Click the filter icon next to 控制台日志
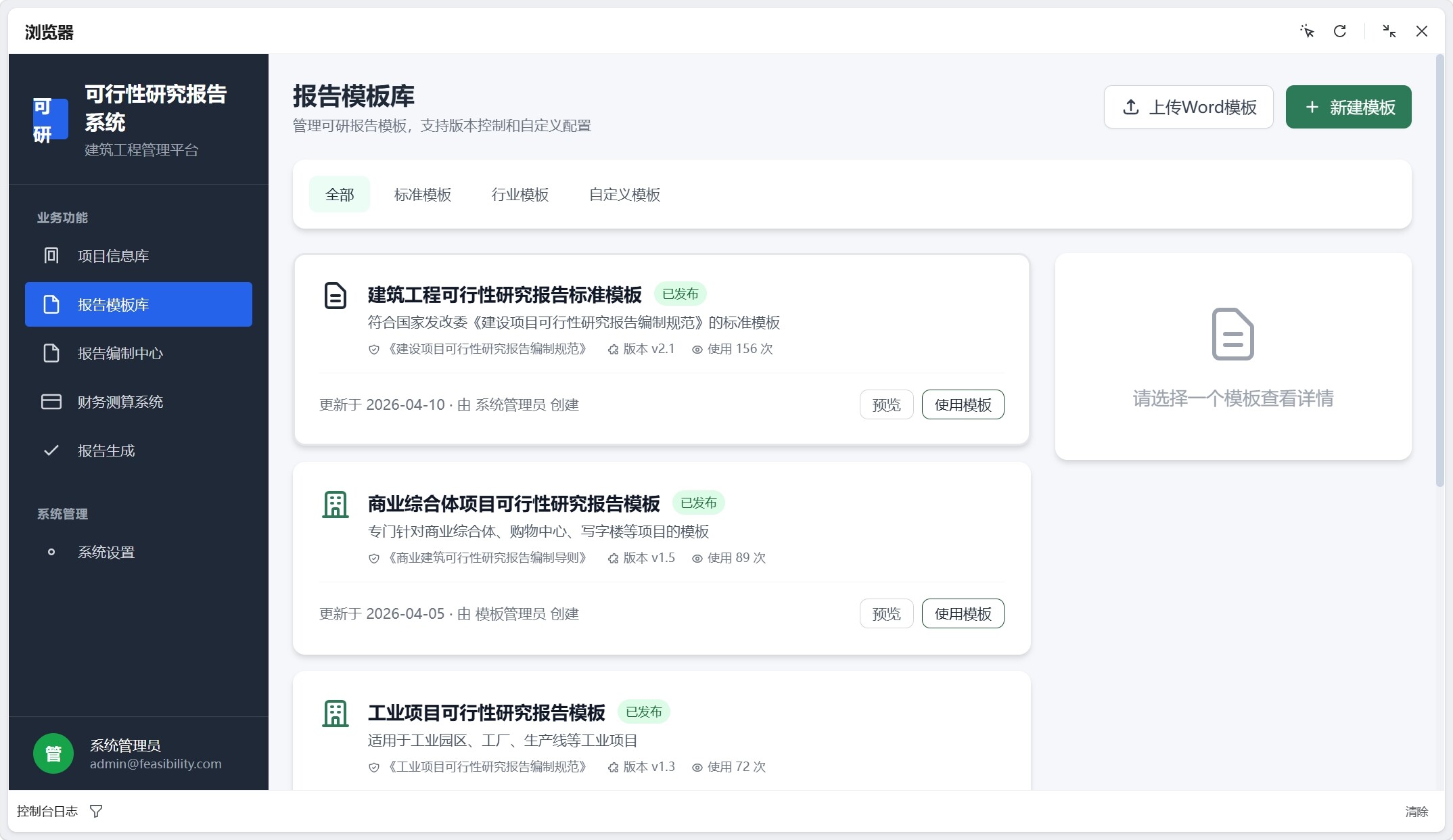This screenshot has height=840, width=1453. point(97,811)
